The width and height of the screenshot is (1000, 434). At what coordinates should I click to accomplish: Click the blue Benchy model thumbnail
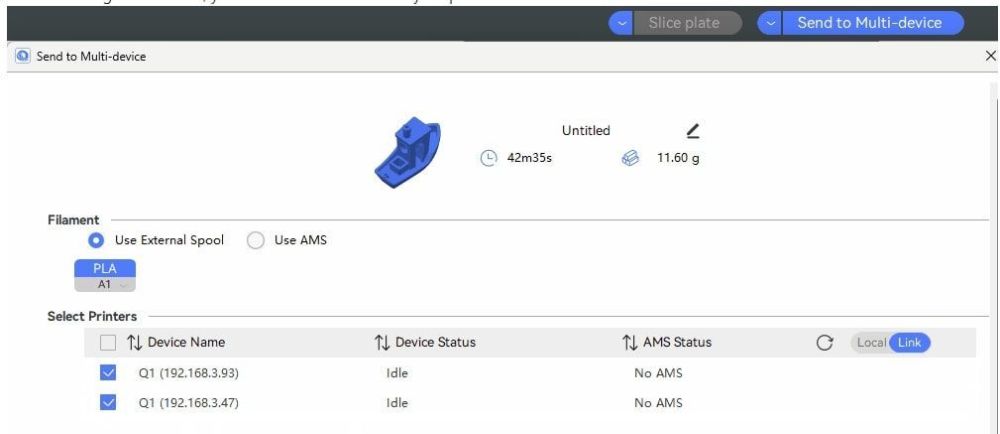[x=406, y=153]
